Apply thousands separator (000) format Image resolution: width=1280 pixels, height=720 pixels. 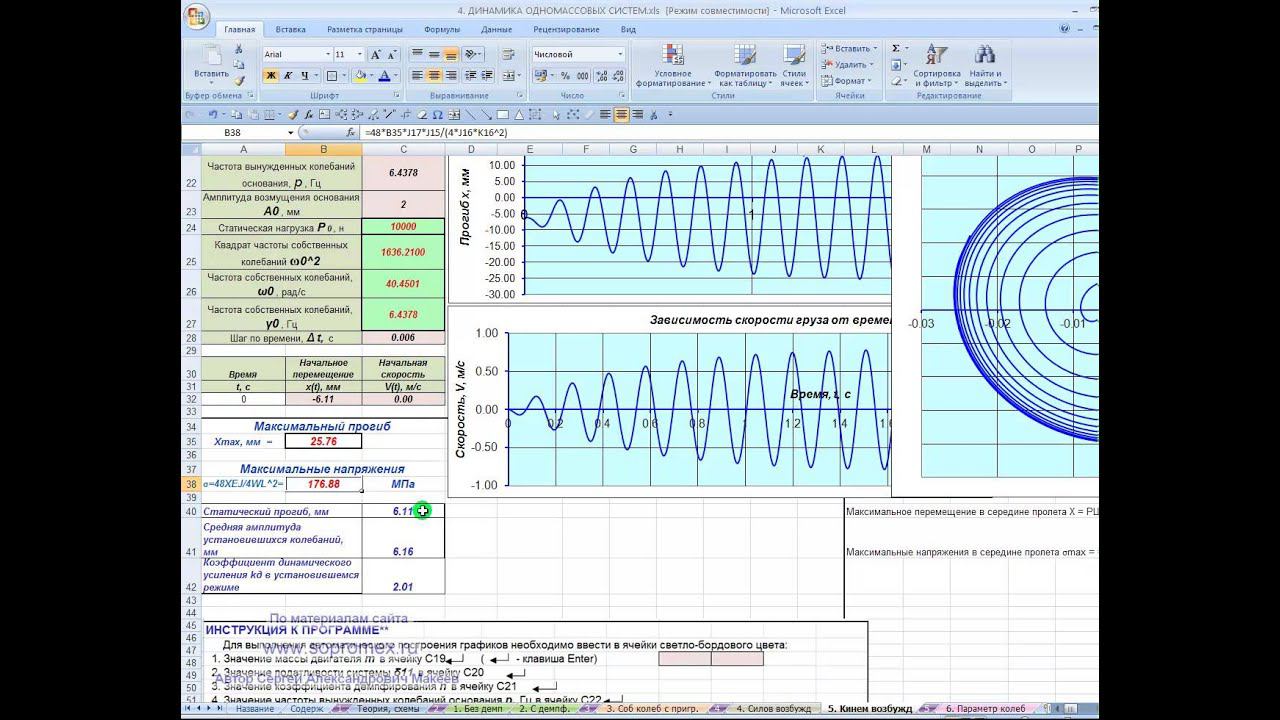[581, 76]
